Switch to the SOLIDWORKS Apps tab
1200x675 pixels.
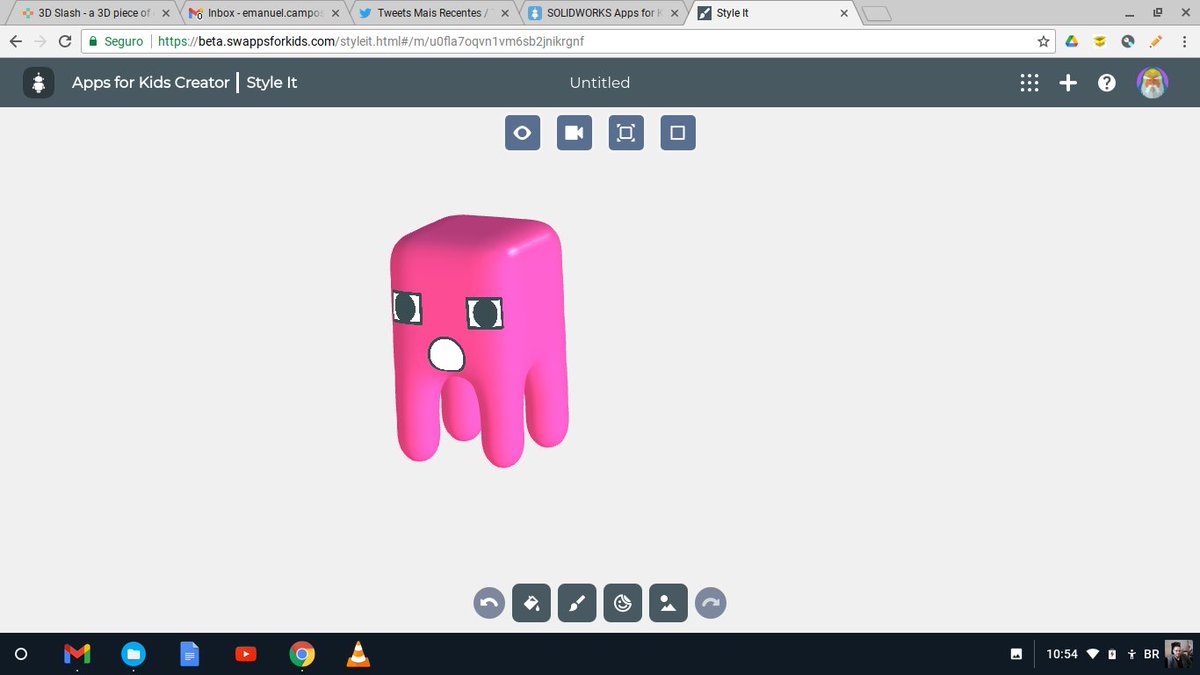[x=603, y=14]
